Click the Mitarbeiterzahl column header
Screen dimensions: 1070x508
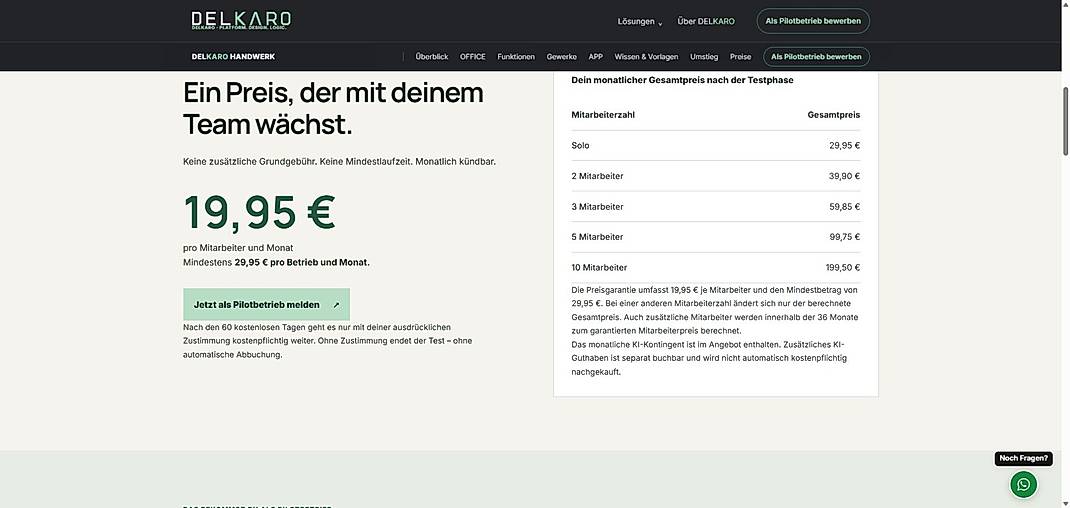tap(603, 115)
